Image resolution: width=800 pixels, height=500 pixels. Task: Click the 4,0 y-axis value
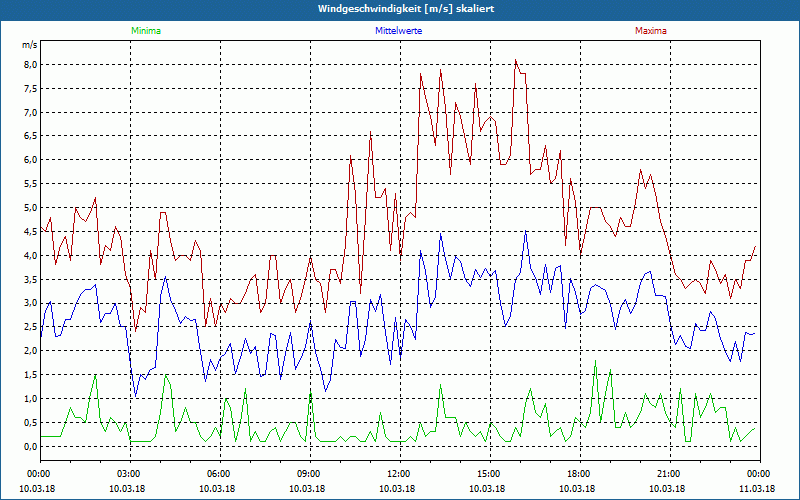point(31,256)
